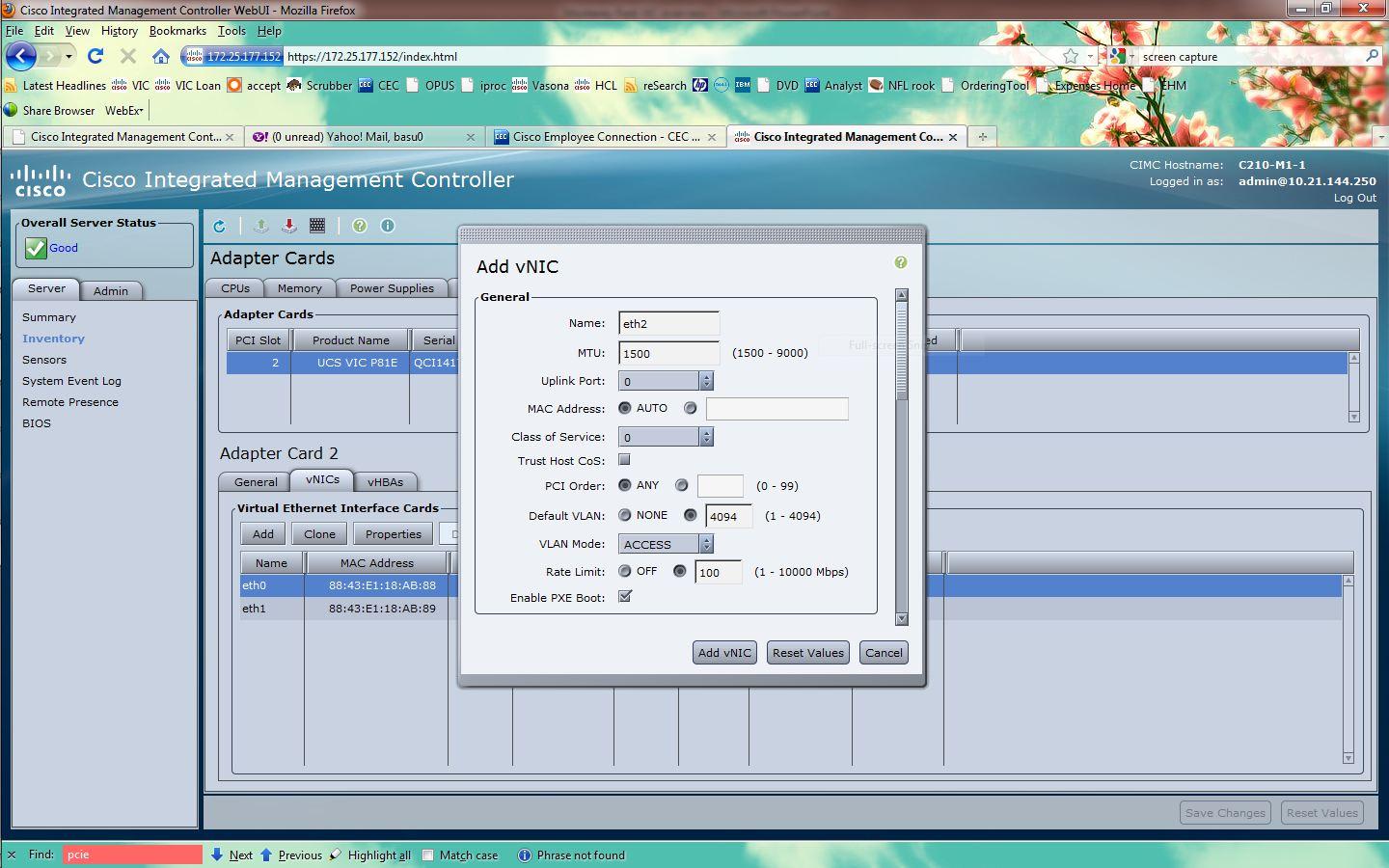Select Rate Limit OFF radio button
Image resolution: width=1389 pixels, height=868 pixels.
click(x=625, y=571)
